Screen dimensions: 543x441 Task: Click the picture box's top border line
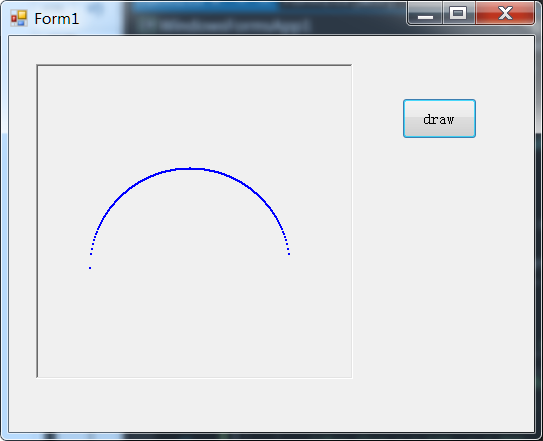pos(194,65)
